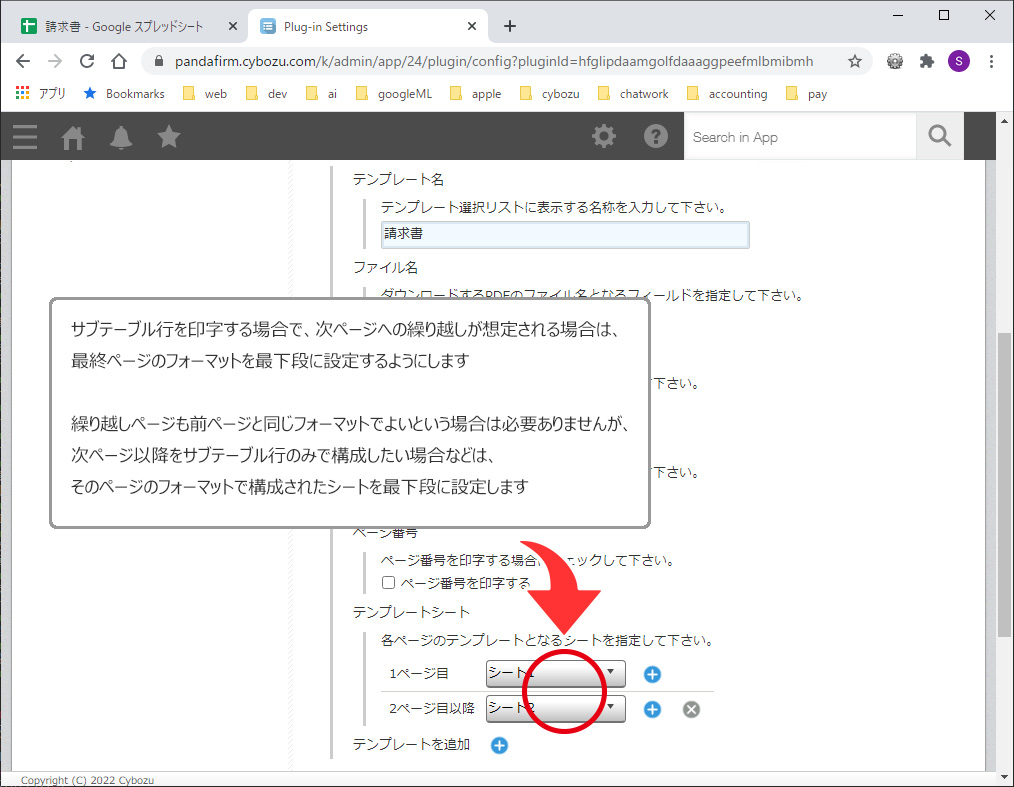
Task: Remove the 2ページ目以降 sheet row
Action: pos(691,709)
